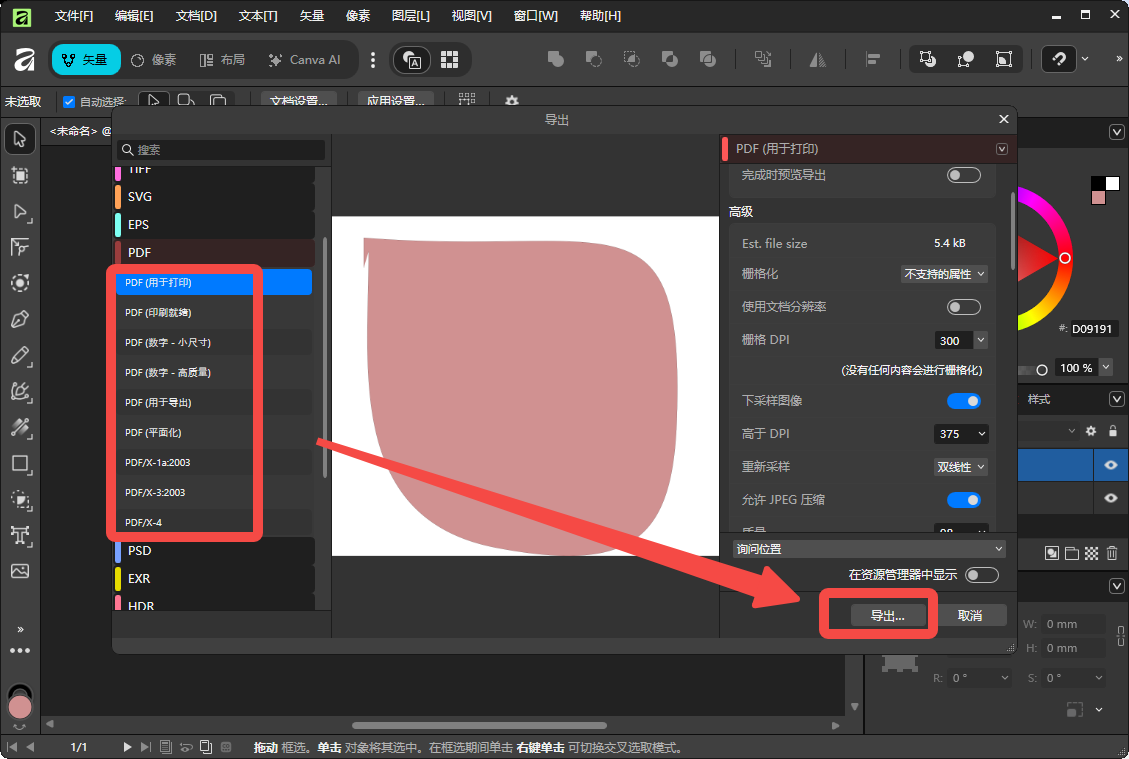The width and height of the screenshot is (1129, 759).
Task: Open the 图层[L] menu
Action: [410, 15]
